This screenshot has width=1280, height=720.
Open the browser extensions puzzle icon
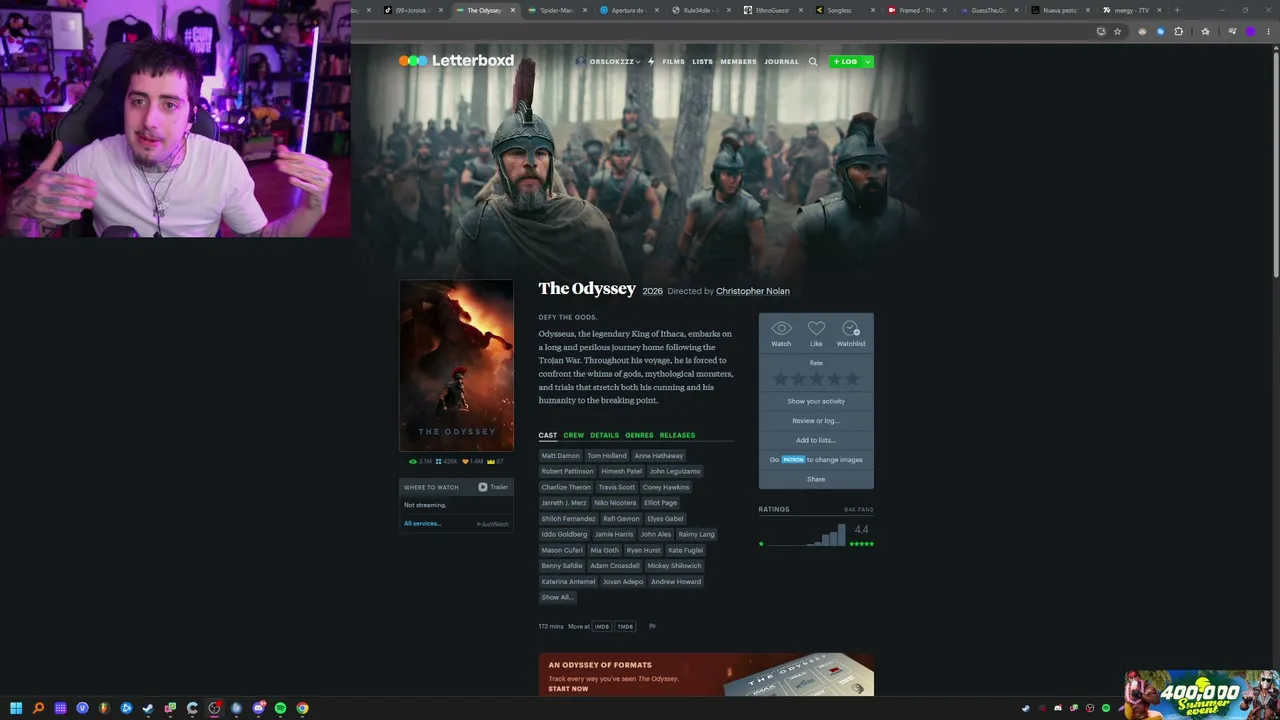[1178, 31]
